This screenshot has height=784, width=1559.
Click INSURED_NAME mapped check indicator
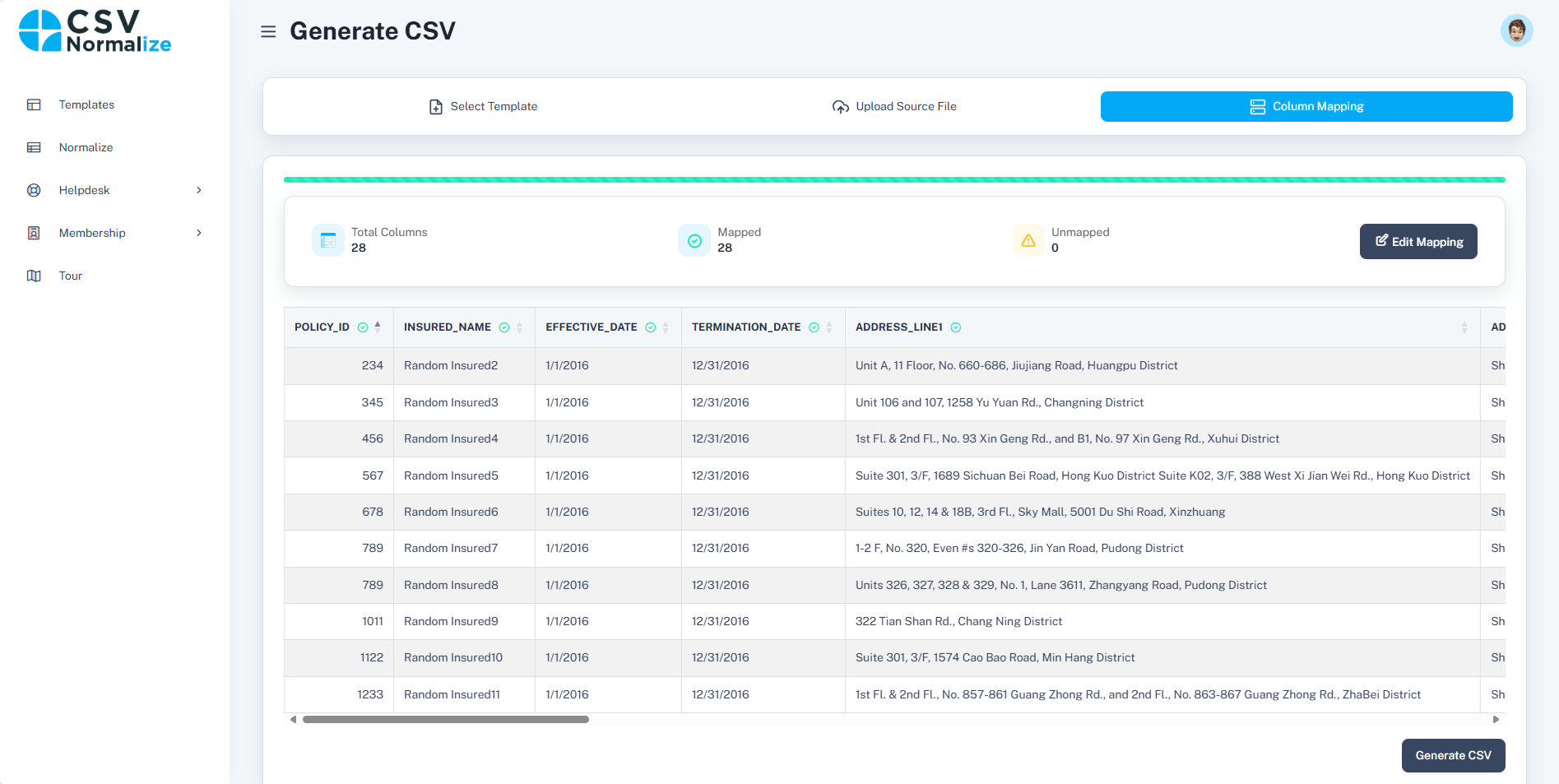[x=504, y=327]
